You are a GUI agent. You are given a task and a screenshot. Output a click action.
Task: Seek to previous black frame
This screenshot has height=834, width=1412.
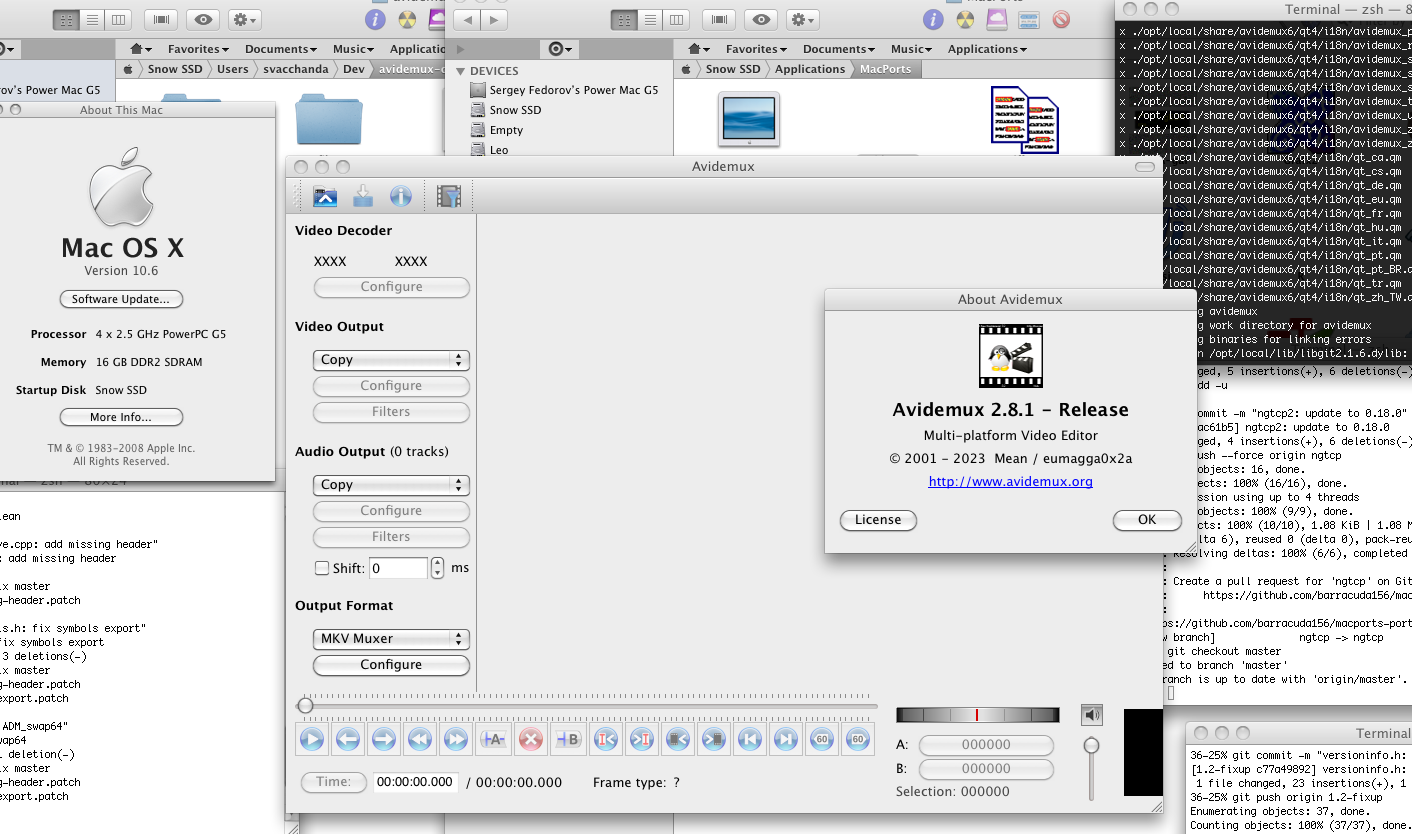678,740
